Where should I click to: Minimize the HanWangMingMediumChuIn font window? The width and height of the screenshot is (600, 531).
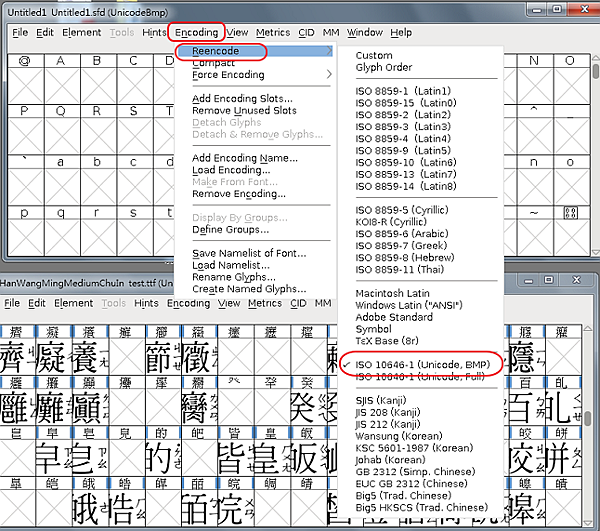click(528, 281)
